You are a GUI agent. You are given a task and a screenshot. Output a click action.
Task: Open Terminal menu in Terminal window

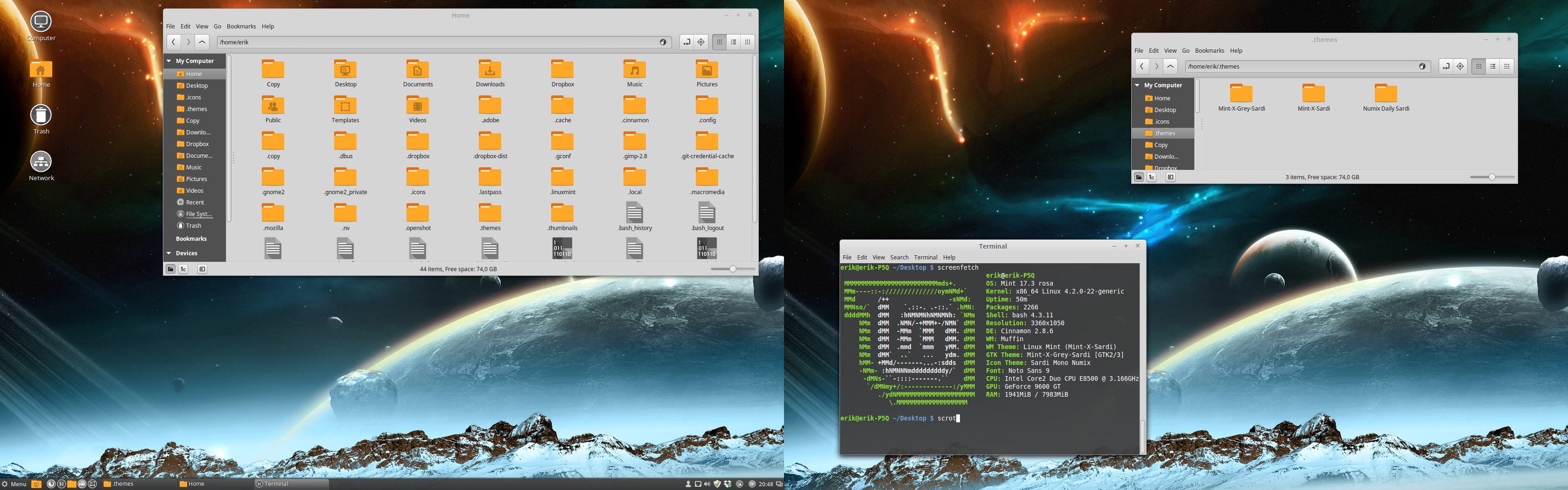pos(925,258)
